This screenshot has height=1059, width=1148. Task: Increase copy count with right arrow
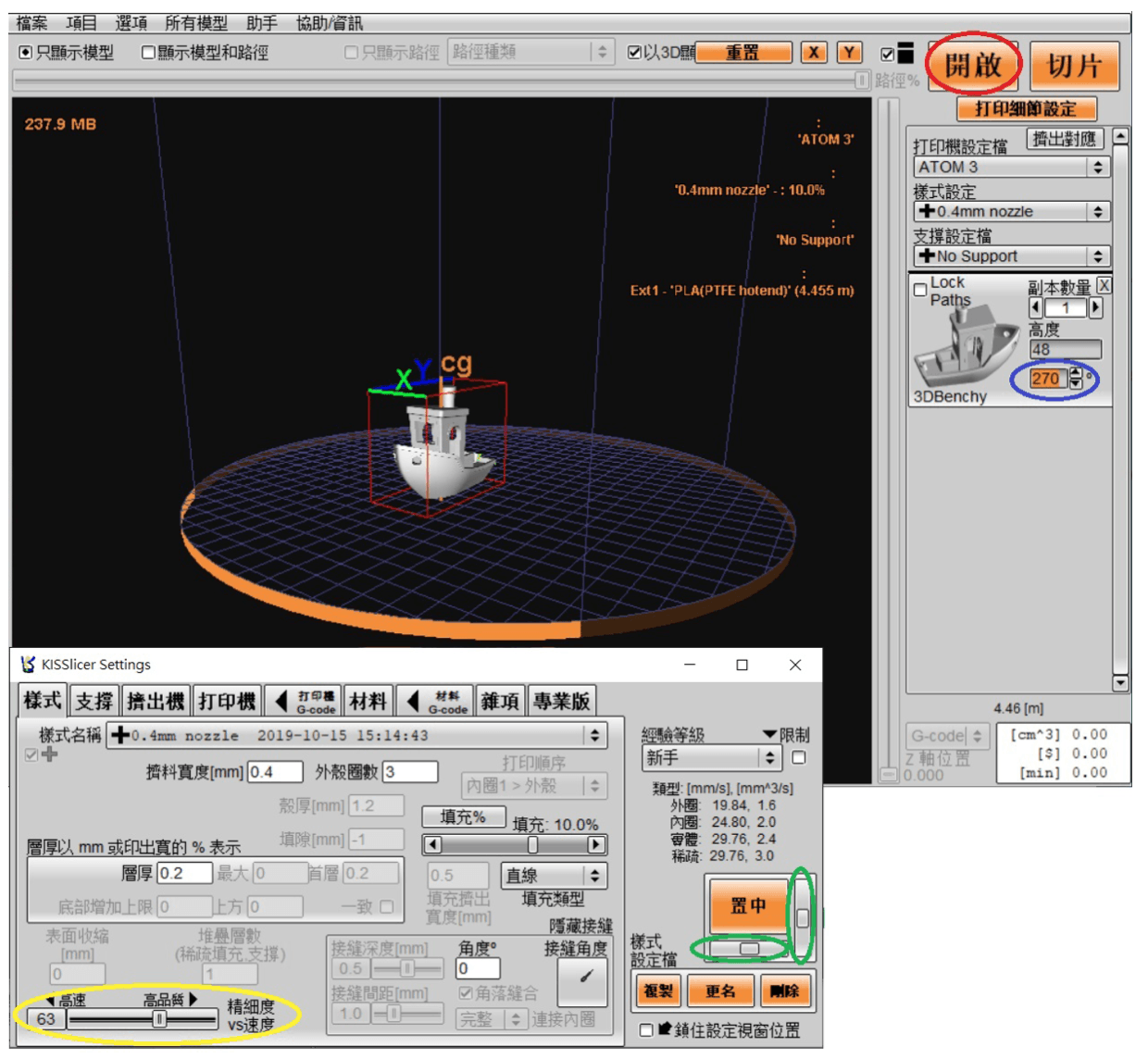coord(1096,307)
